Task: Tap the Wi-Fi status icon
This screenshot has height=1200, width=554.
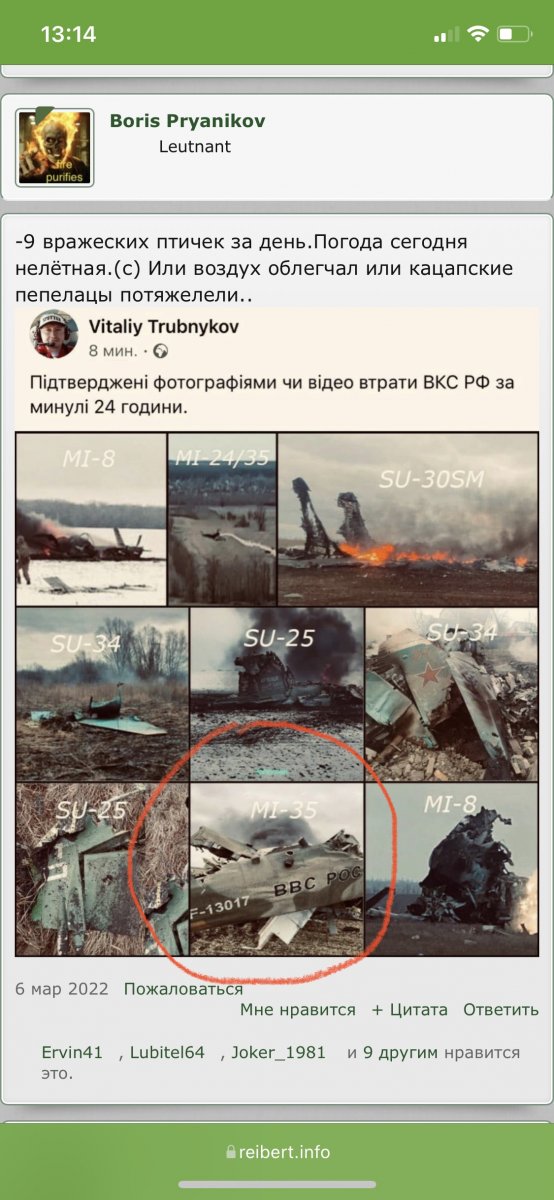Action: pos(477,34)
